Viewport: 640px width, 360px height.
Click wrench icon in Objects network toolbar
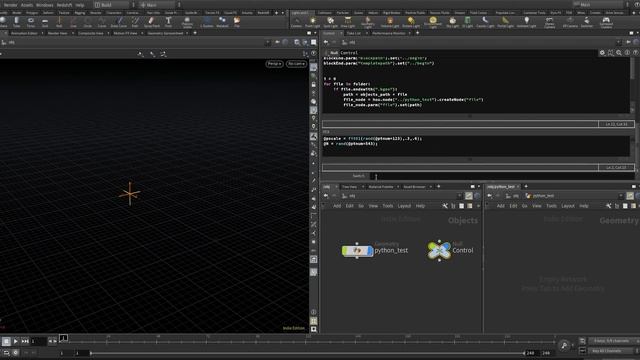[445, 206]
